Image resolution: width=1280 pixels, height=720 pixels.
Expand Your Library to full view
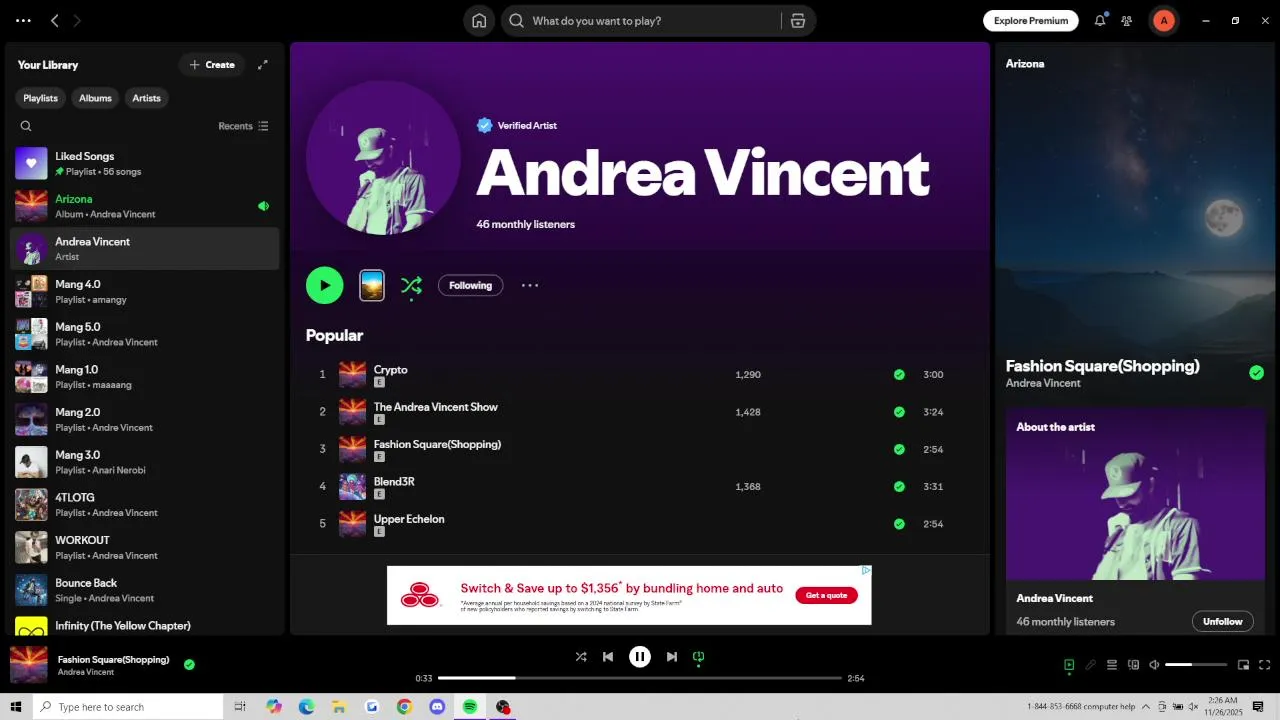pyautogui.click(x=263, y=65)
